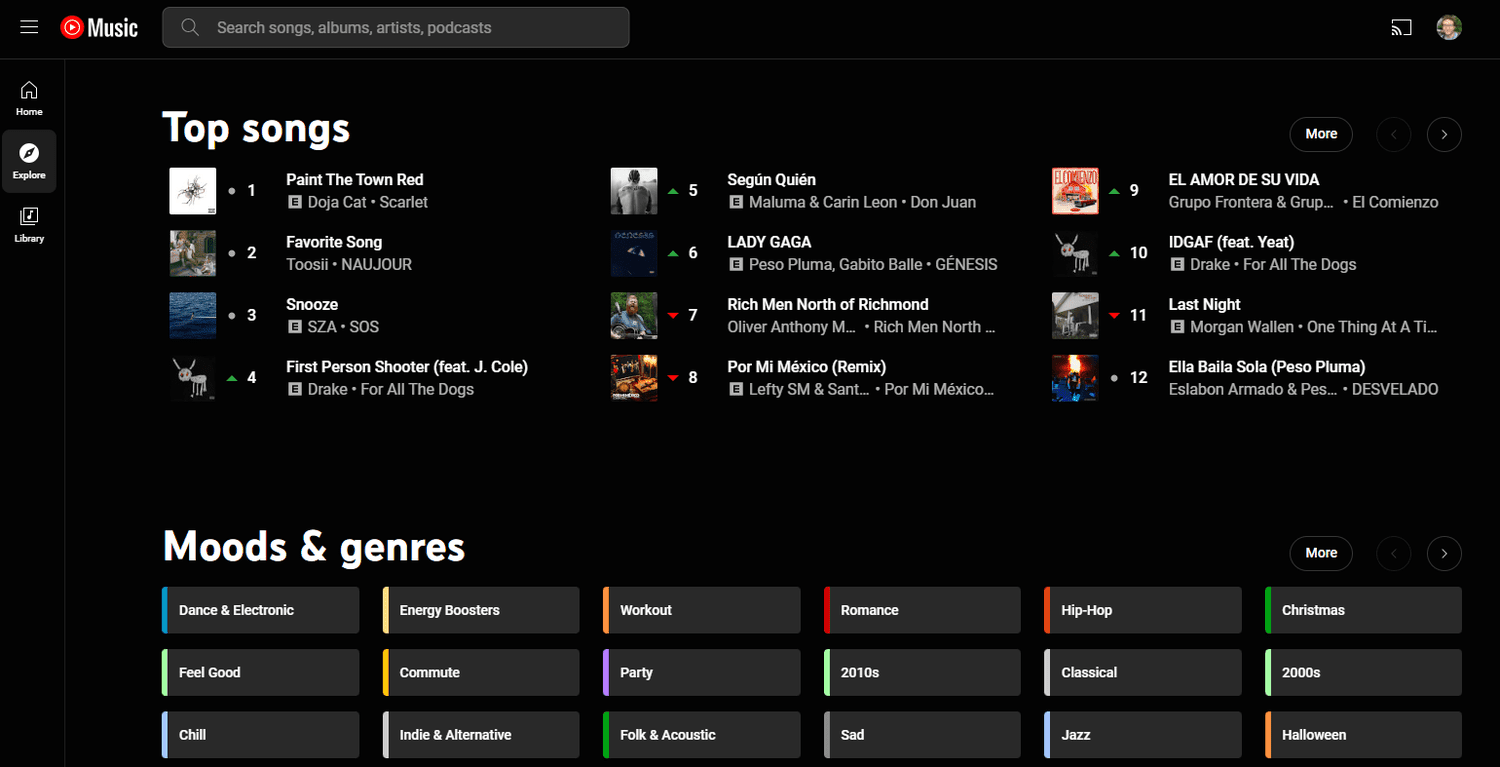Open Energy Boosters mood
Image resolution: width=1500 pixels, height=767 pixels.
(481, 610)
